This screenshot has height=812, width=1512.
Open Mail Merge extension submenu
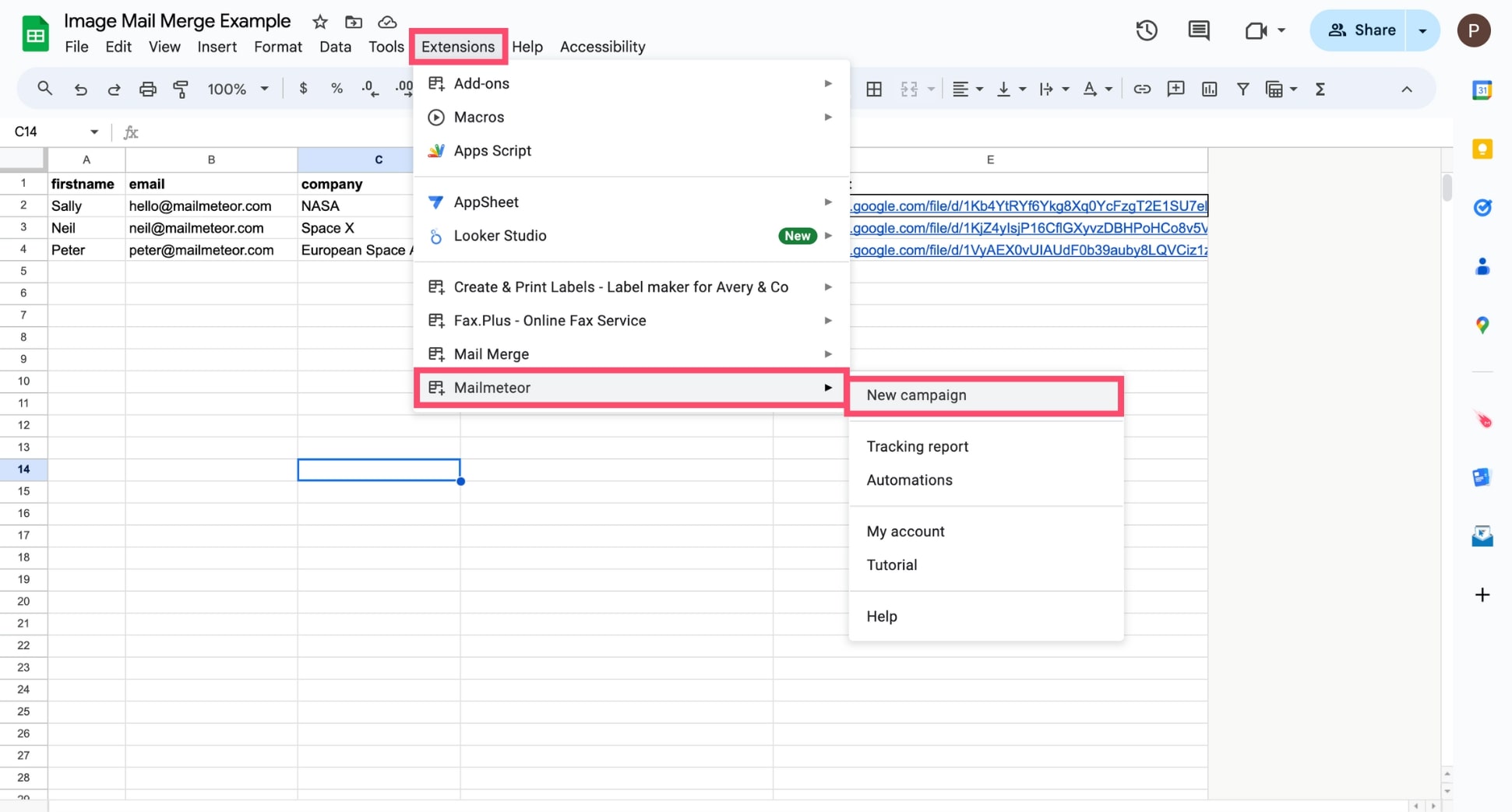pos(631,353)
